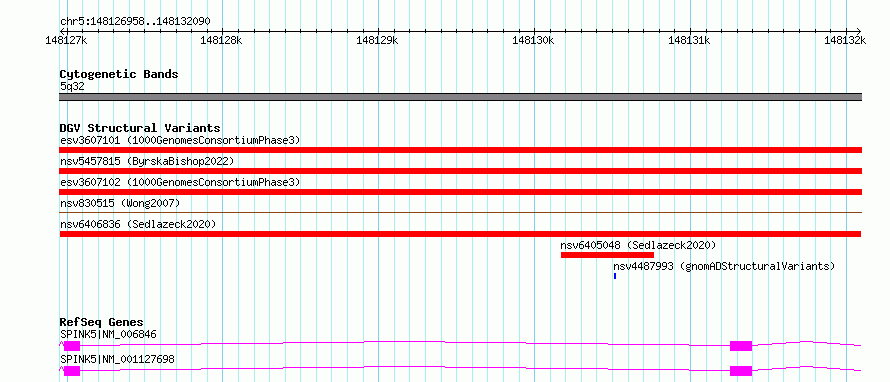The width and height of the screenshot is (890, 382).
Task: Open the nsv830515 (Wong2007) label
Action: click(120, 203)
